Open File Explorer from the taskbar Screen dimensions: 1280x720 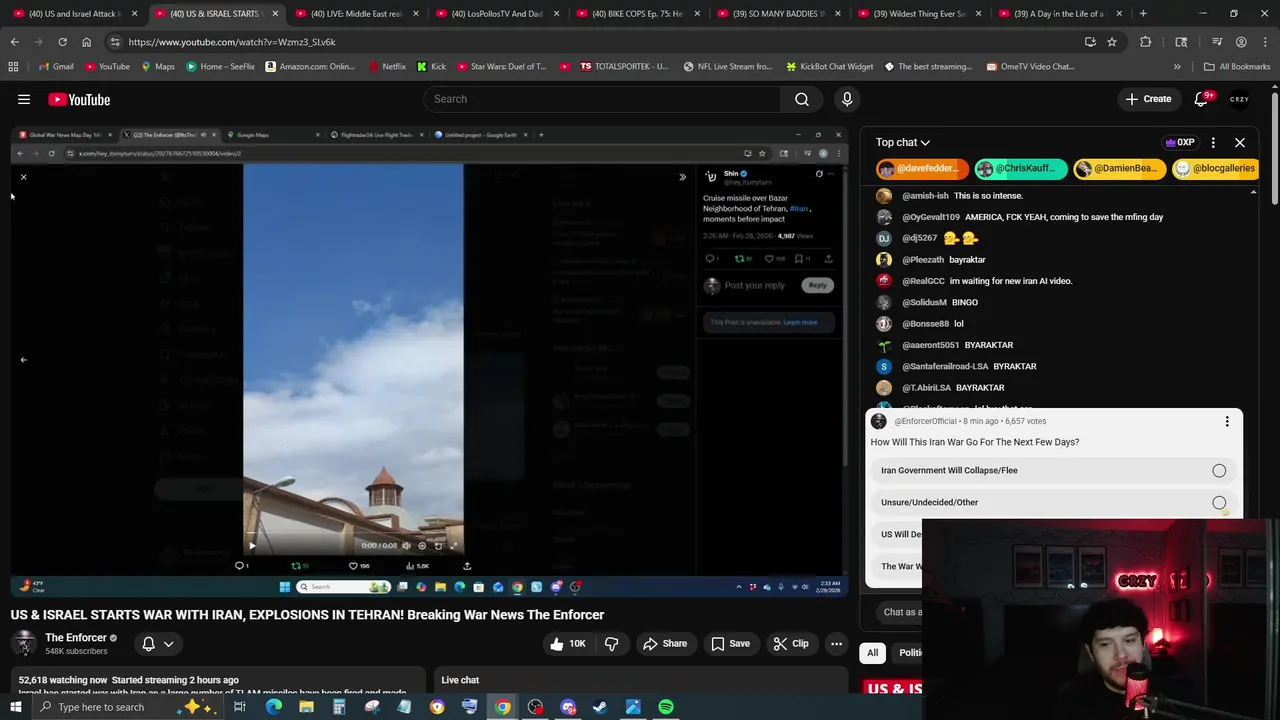tap(306, 707)
